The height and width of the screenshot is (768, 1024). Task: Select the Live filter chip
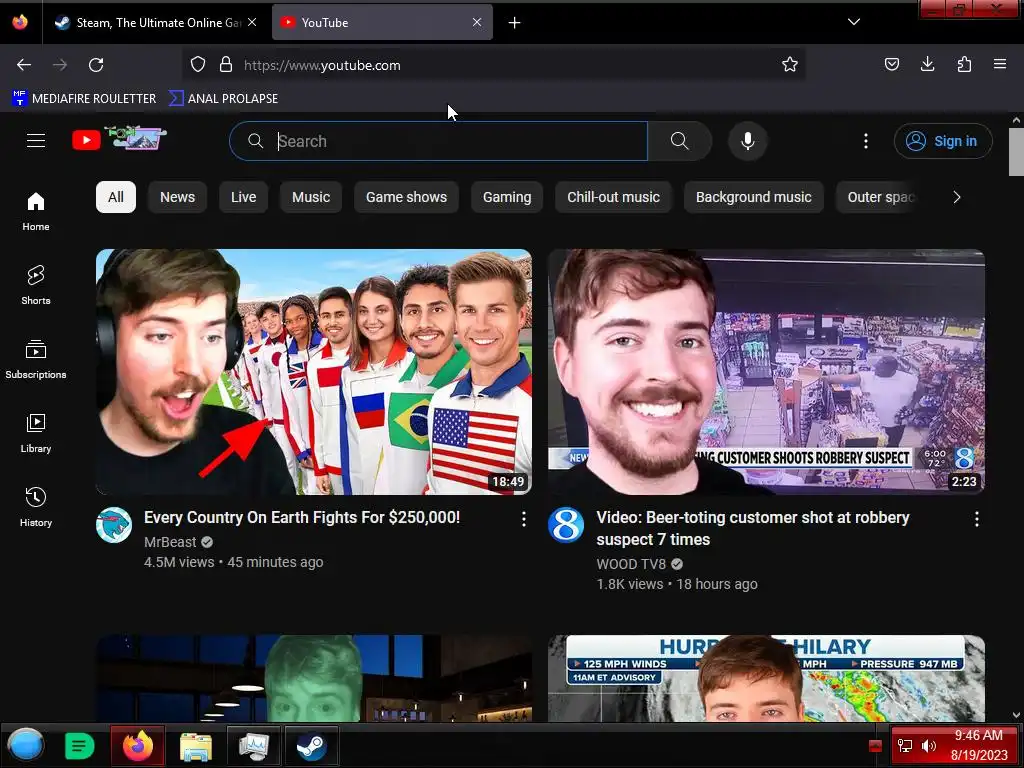point(244,197)
